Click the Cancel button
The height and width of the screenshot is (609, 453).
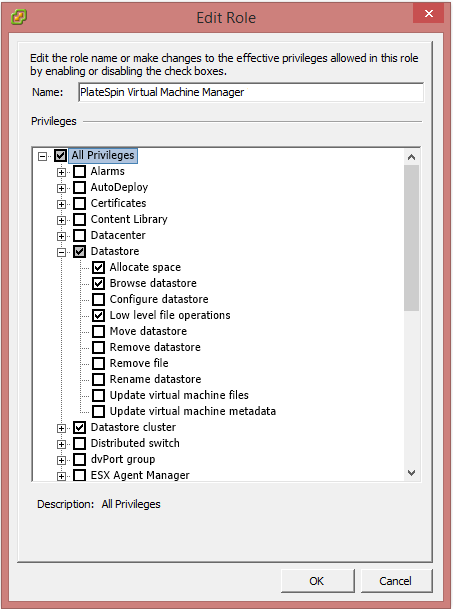click(x=396, y=581)
